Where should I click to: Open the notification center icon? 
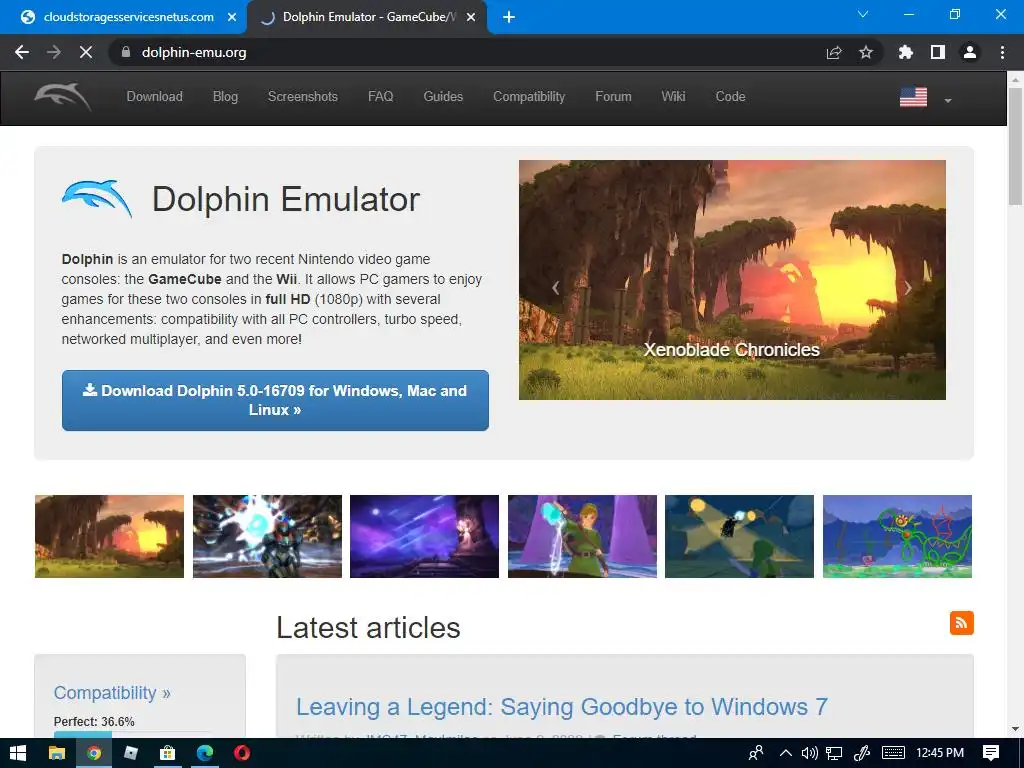[x=991, y=753]
